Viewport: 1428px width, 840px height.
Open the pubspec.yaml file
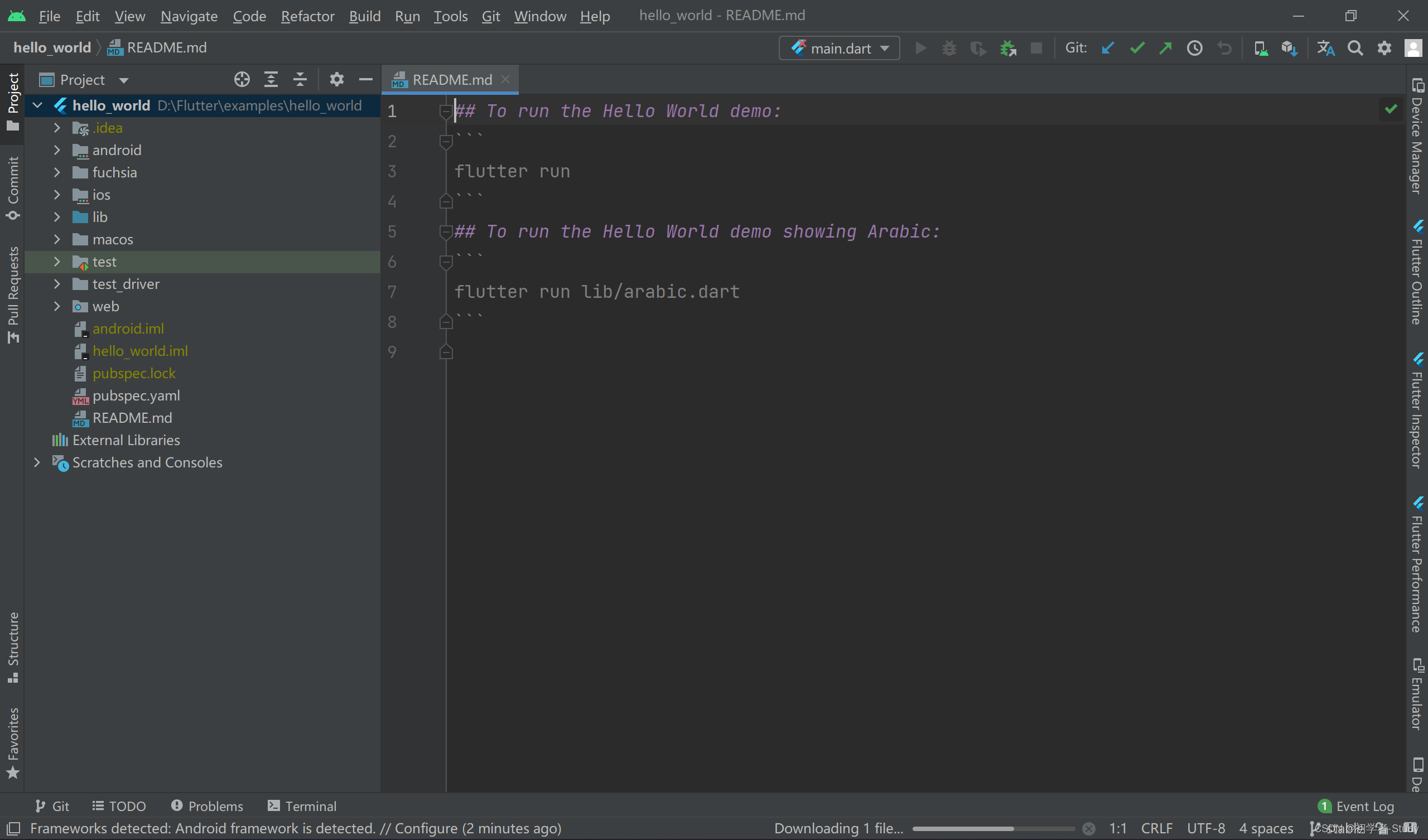136,395
